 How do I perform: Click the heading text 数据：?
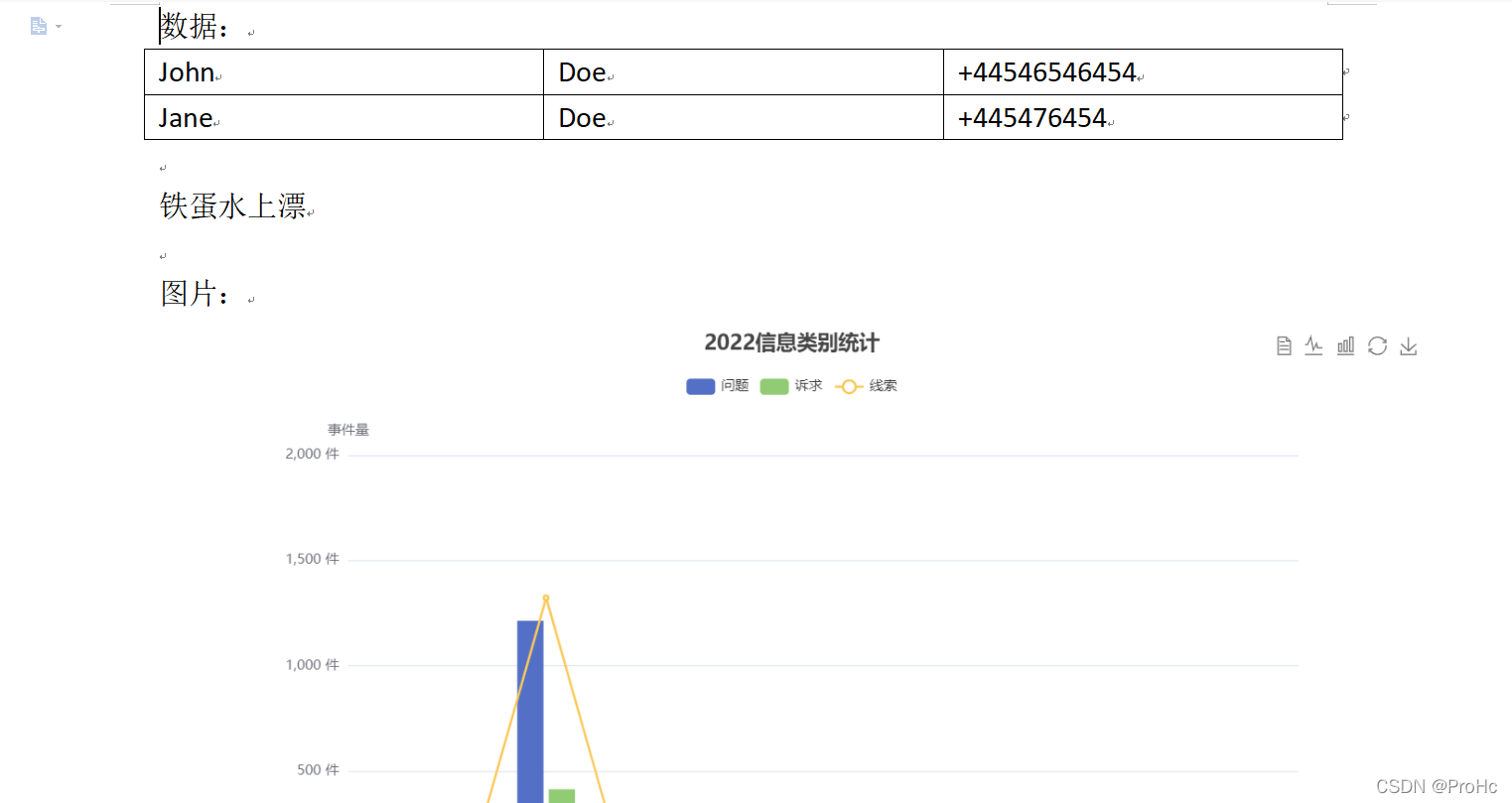coord(197,26)
